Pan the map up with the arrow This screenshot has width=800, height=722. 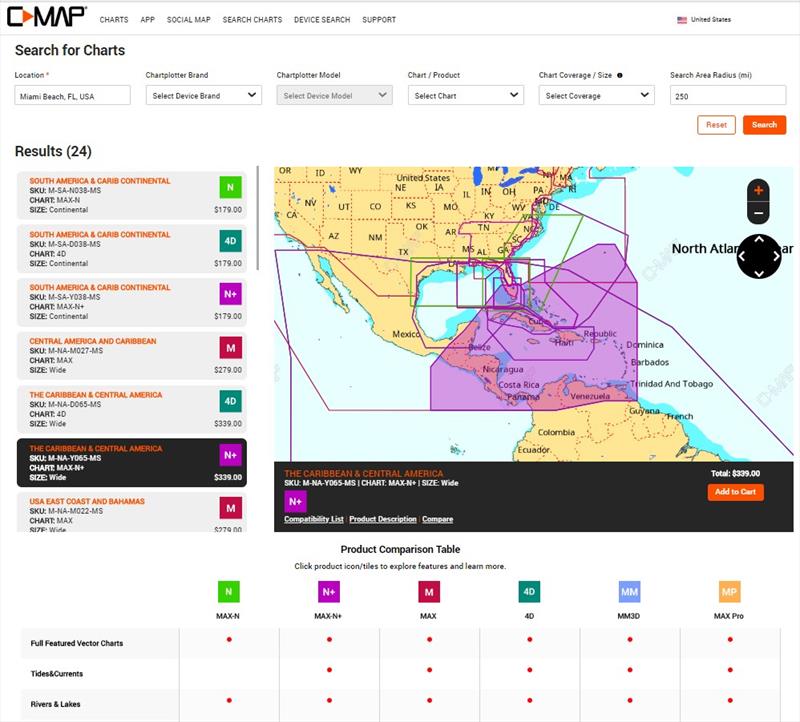click(759, 240)
